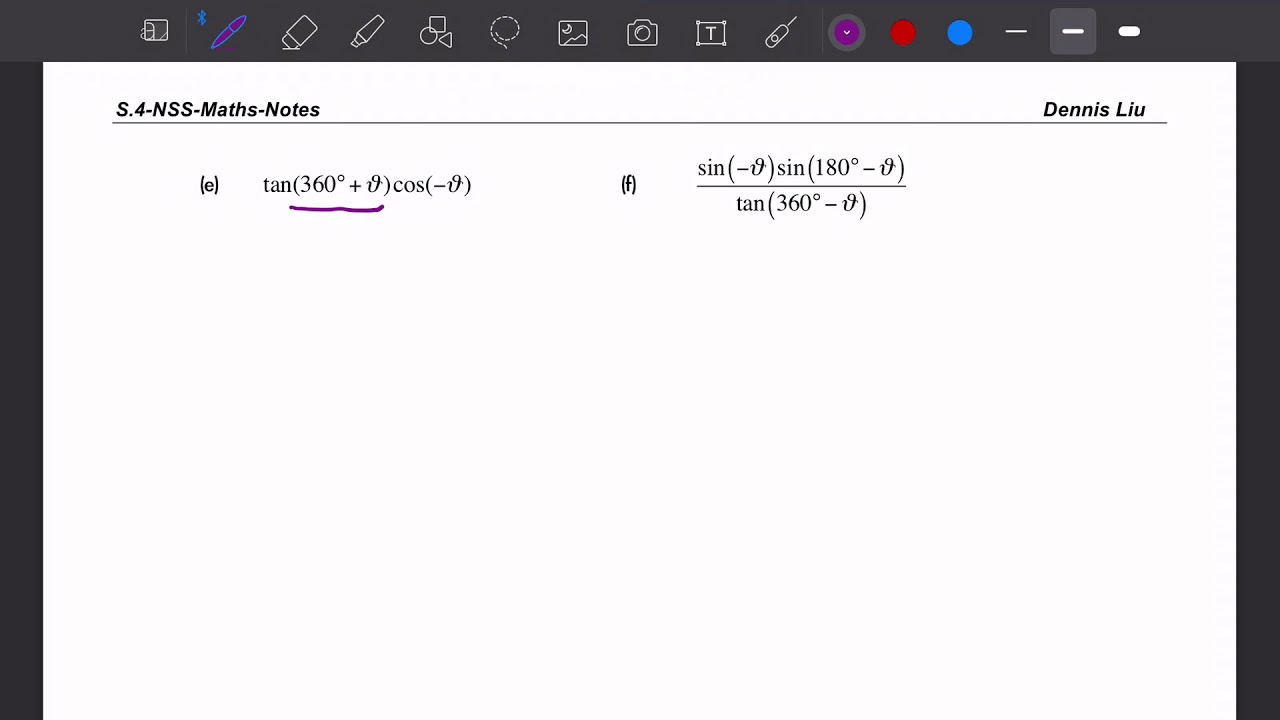Select the Highlighter tool
This screenshot has width=1280, height=720.
tap(367, 33)
